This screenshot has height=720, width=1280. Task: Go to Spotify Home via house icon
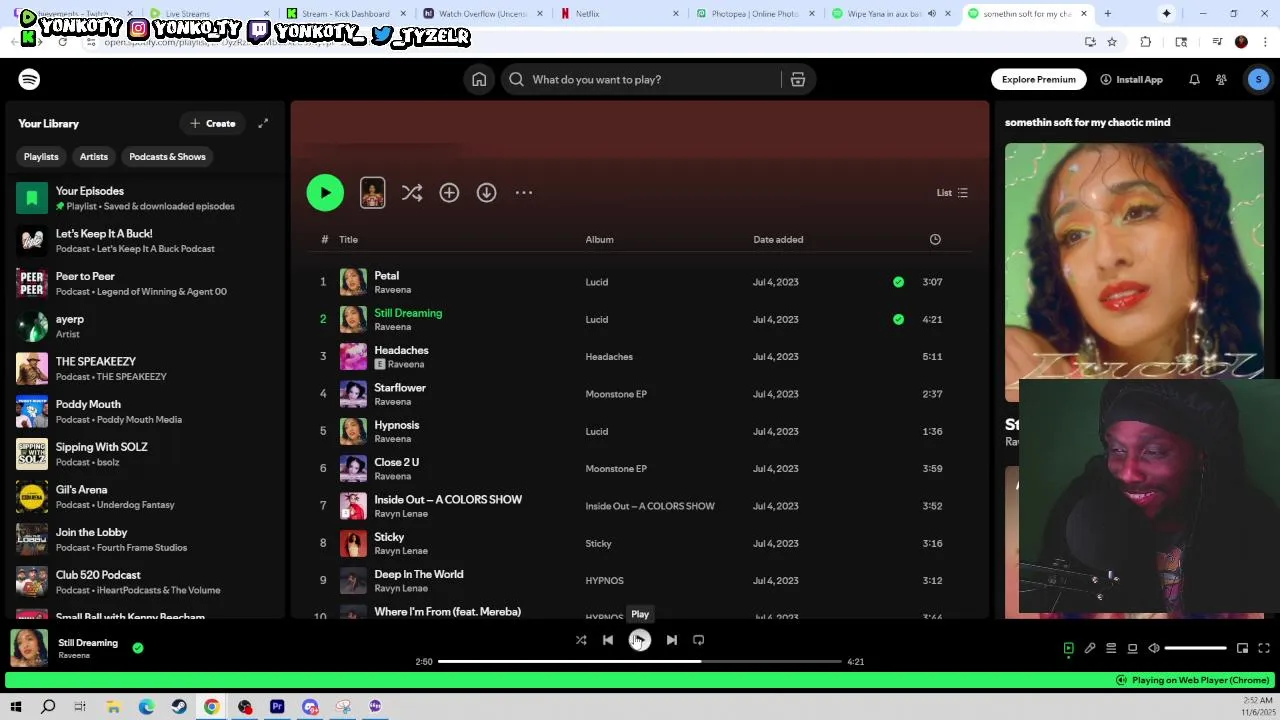(479, 79)
